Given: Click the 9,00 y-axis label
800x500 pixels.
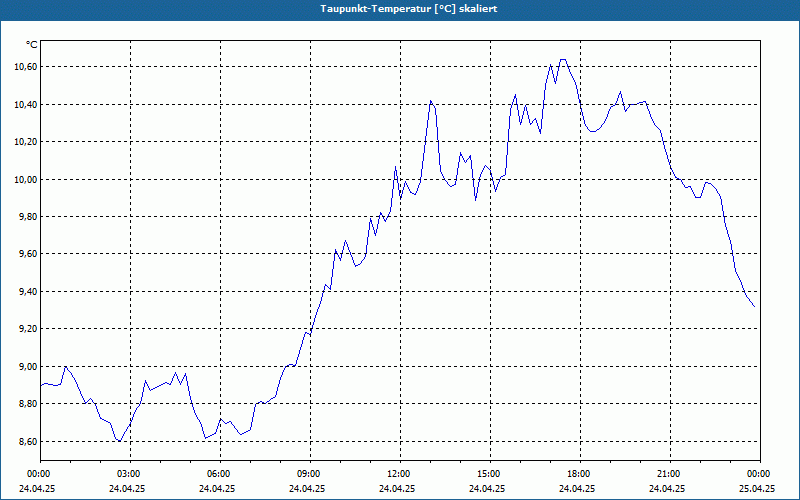Looking at the screenshot, I should [x=28, y=367].
